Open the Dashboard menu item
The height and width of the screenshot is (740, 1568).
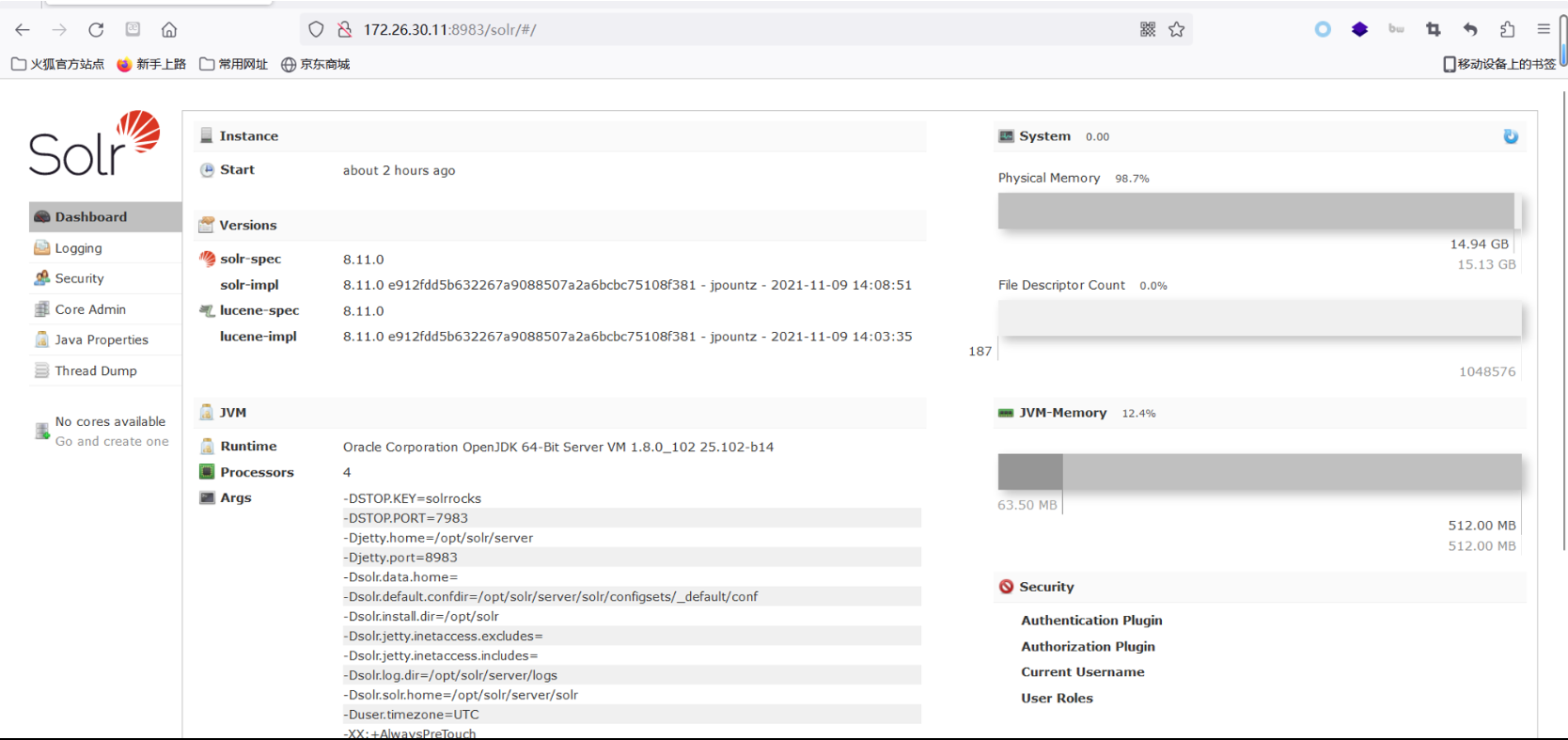tap(105, 216)
